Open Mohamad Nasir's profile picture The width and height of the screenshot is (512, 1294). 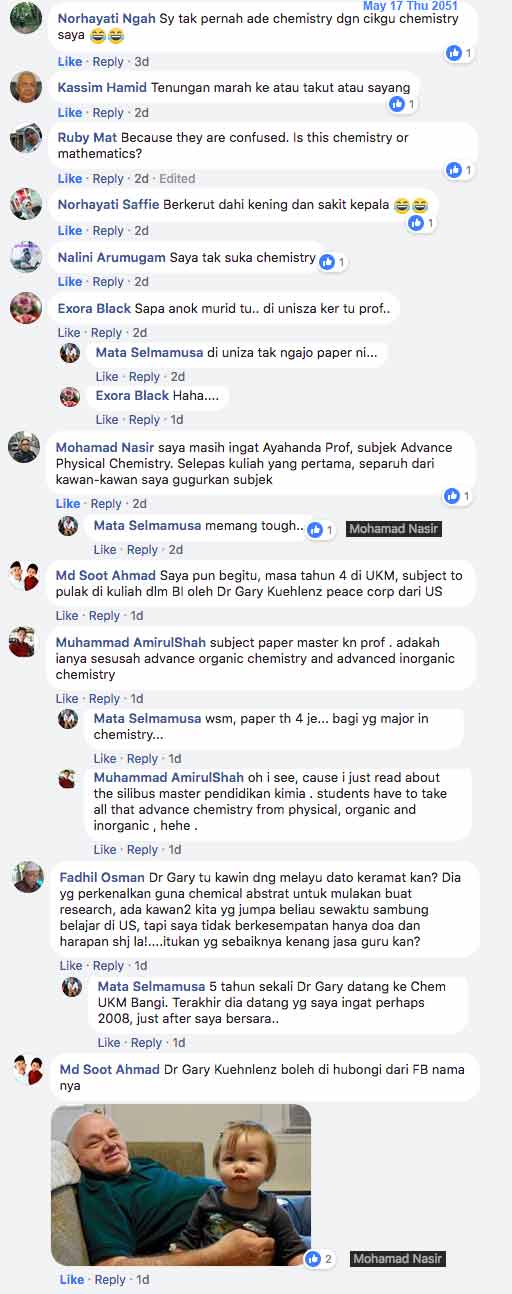(24, 447)
